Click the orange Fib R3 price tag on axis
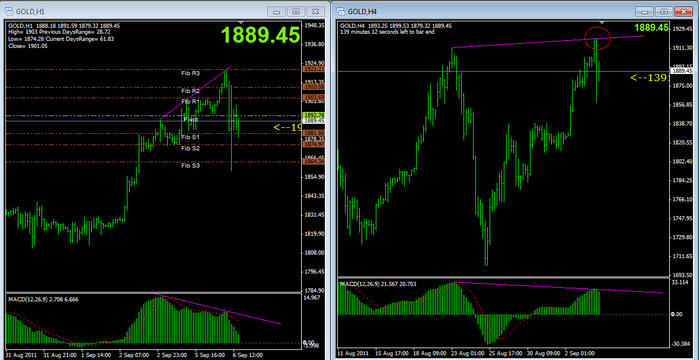700x360 pixels. tap(313, 70)
